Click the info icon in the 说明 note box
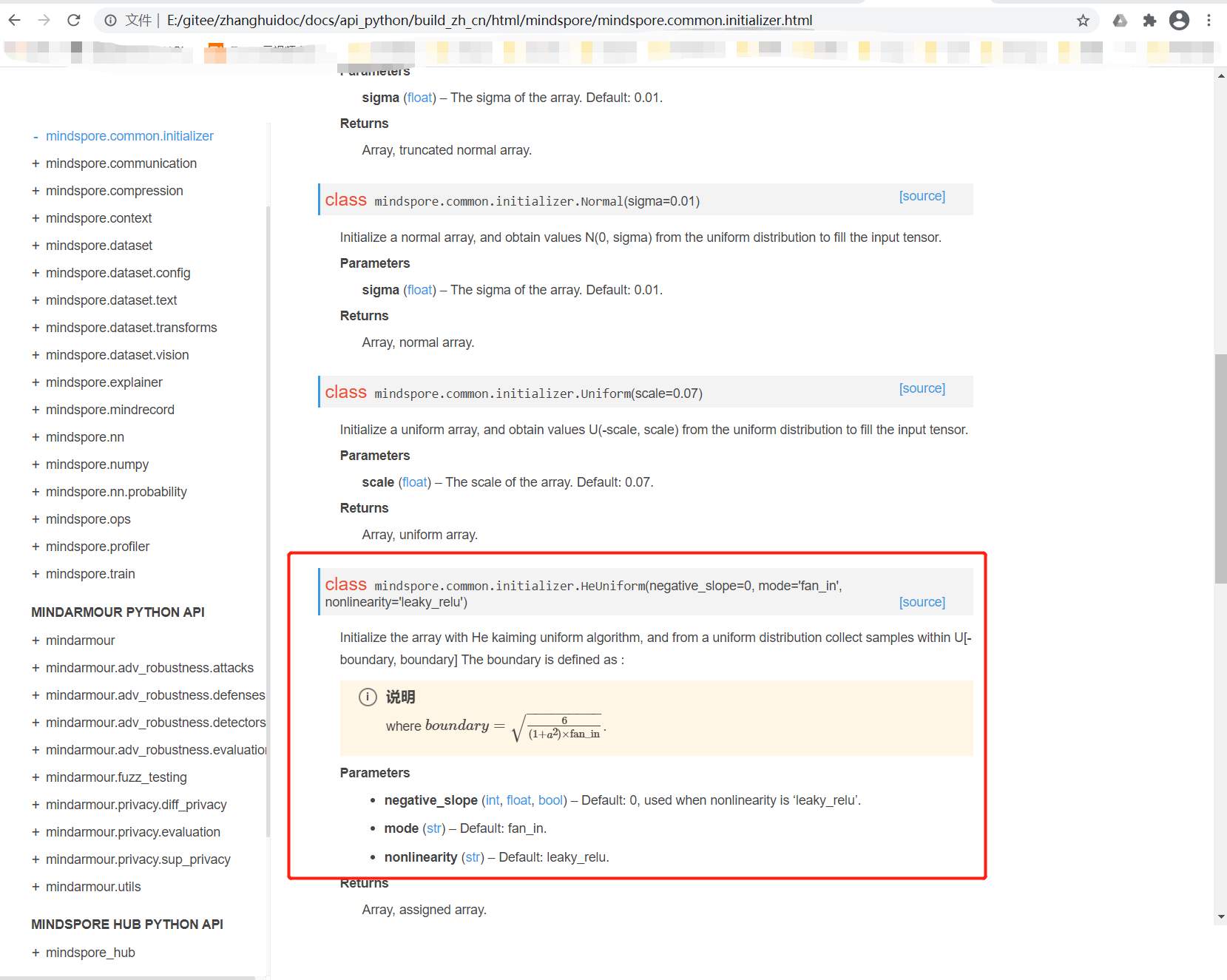 click(x=368, y=697)
